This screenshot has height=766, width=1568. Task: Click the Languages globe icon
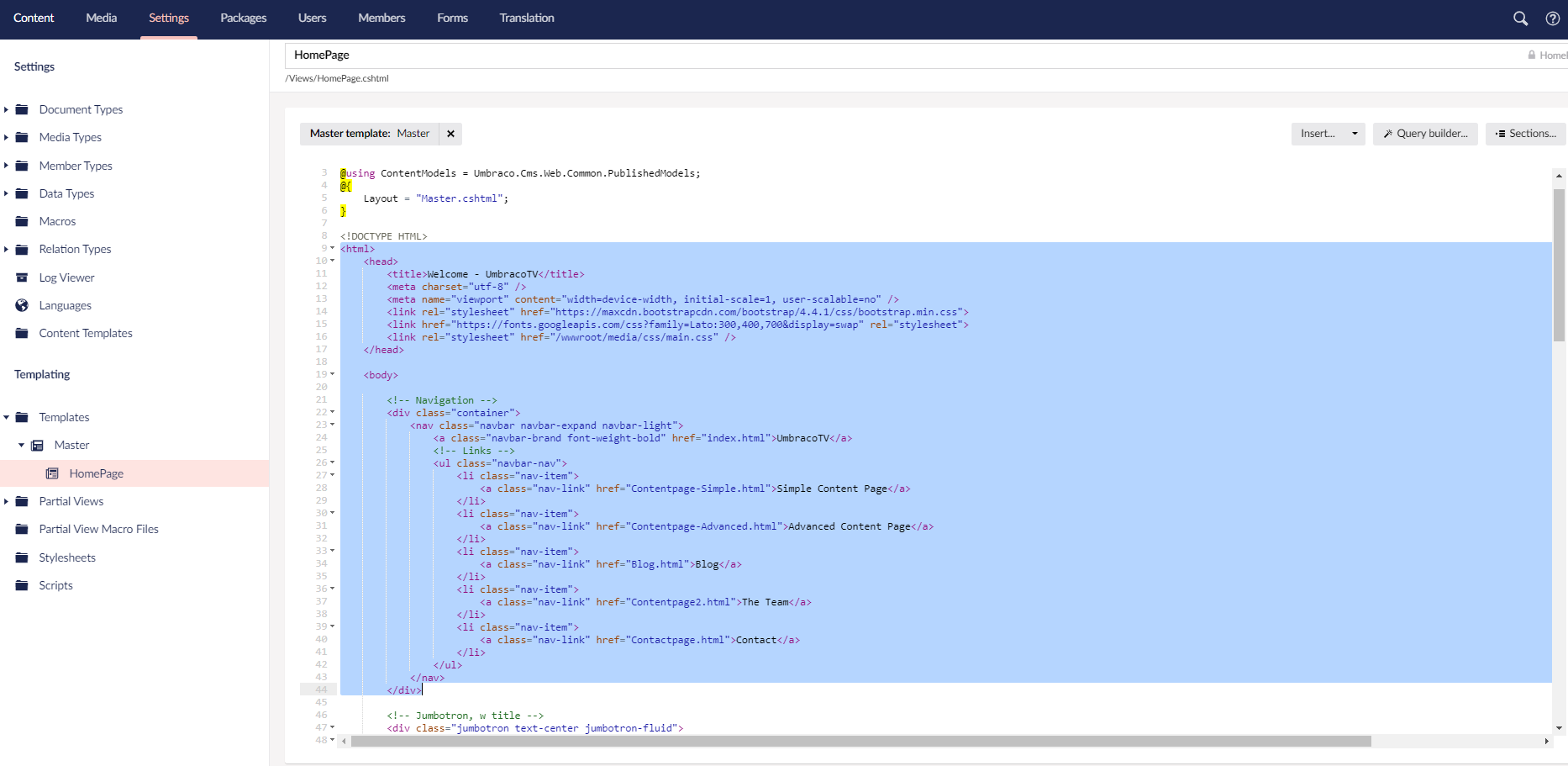tap(22, 305)
